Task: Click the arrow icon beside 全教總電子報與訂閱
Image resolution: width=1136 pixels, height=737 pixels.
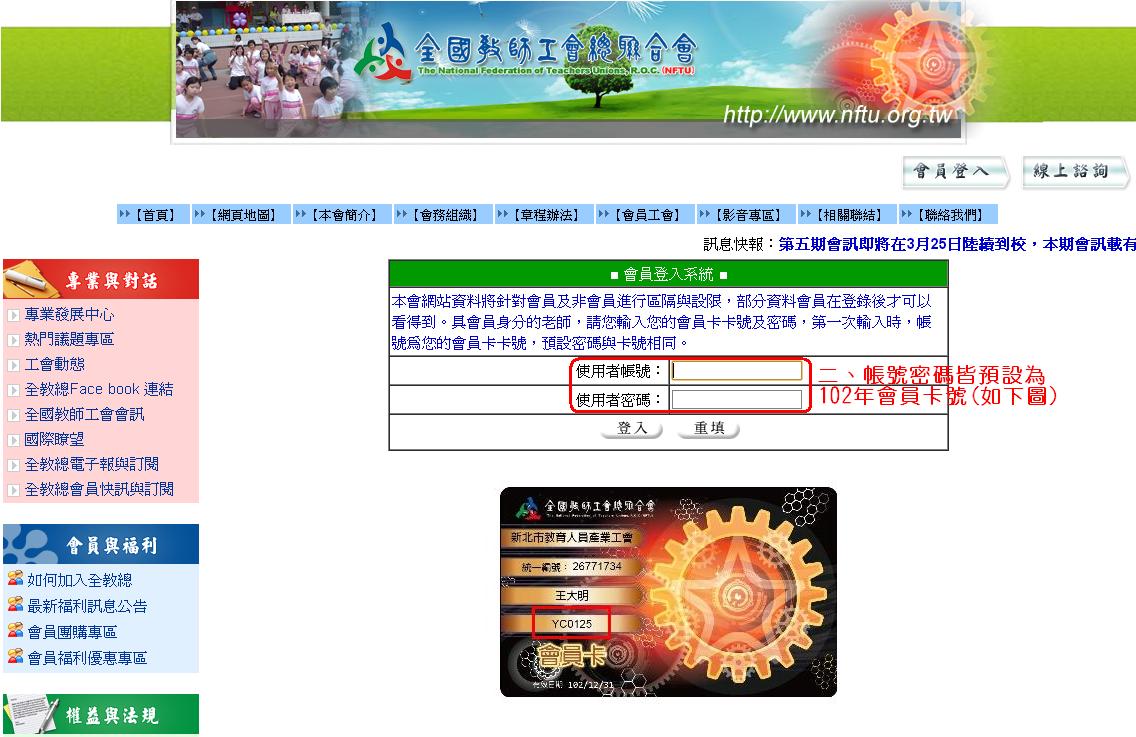Action: (x=13, y=465)
